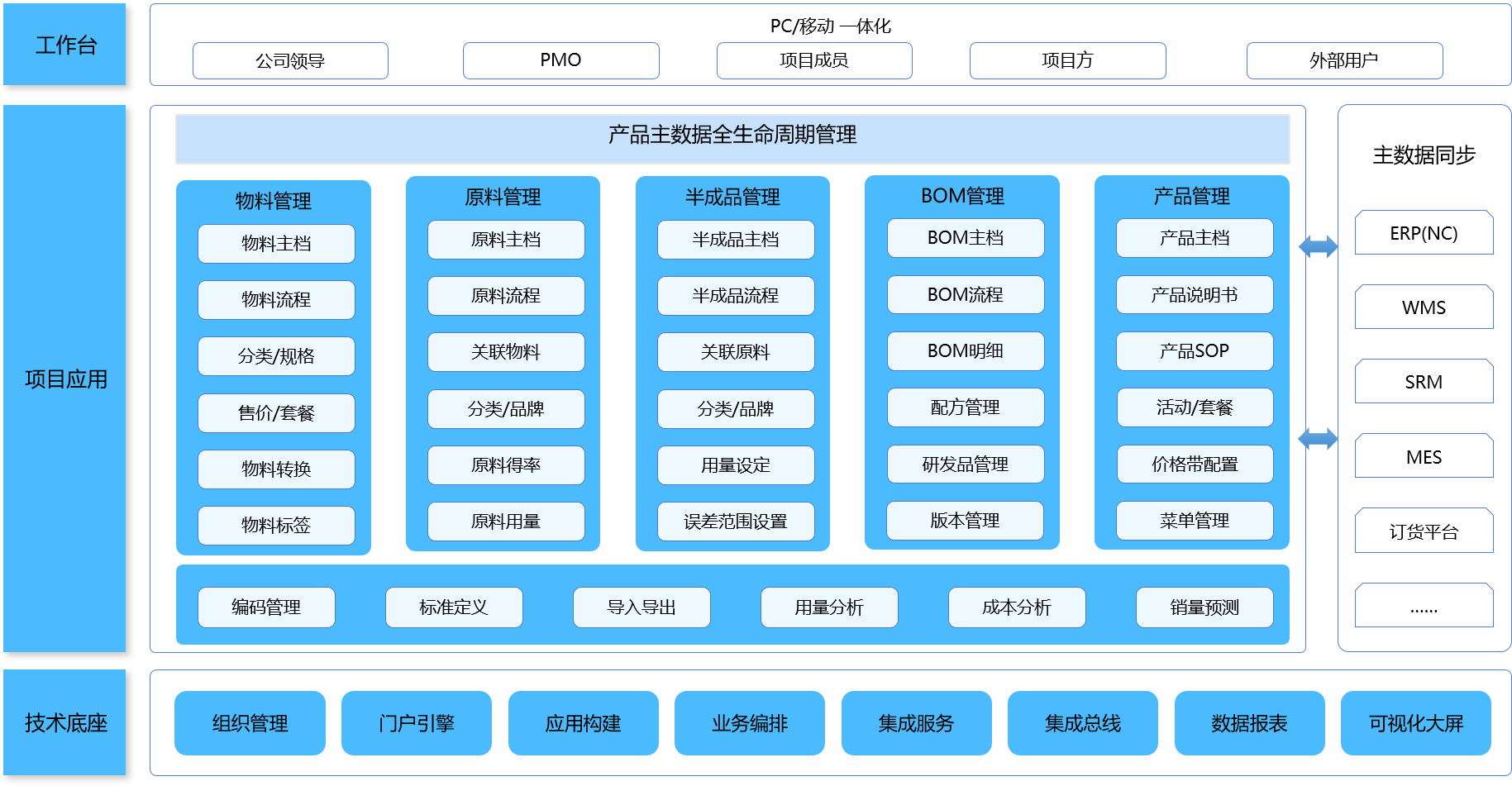Screen dimensions: 1512x786
Task: Select the 销量预测 box
Action: pos(1204,607)
